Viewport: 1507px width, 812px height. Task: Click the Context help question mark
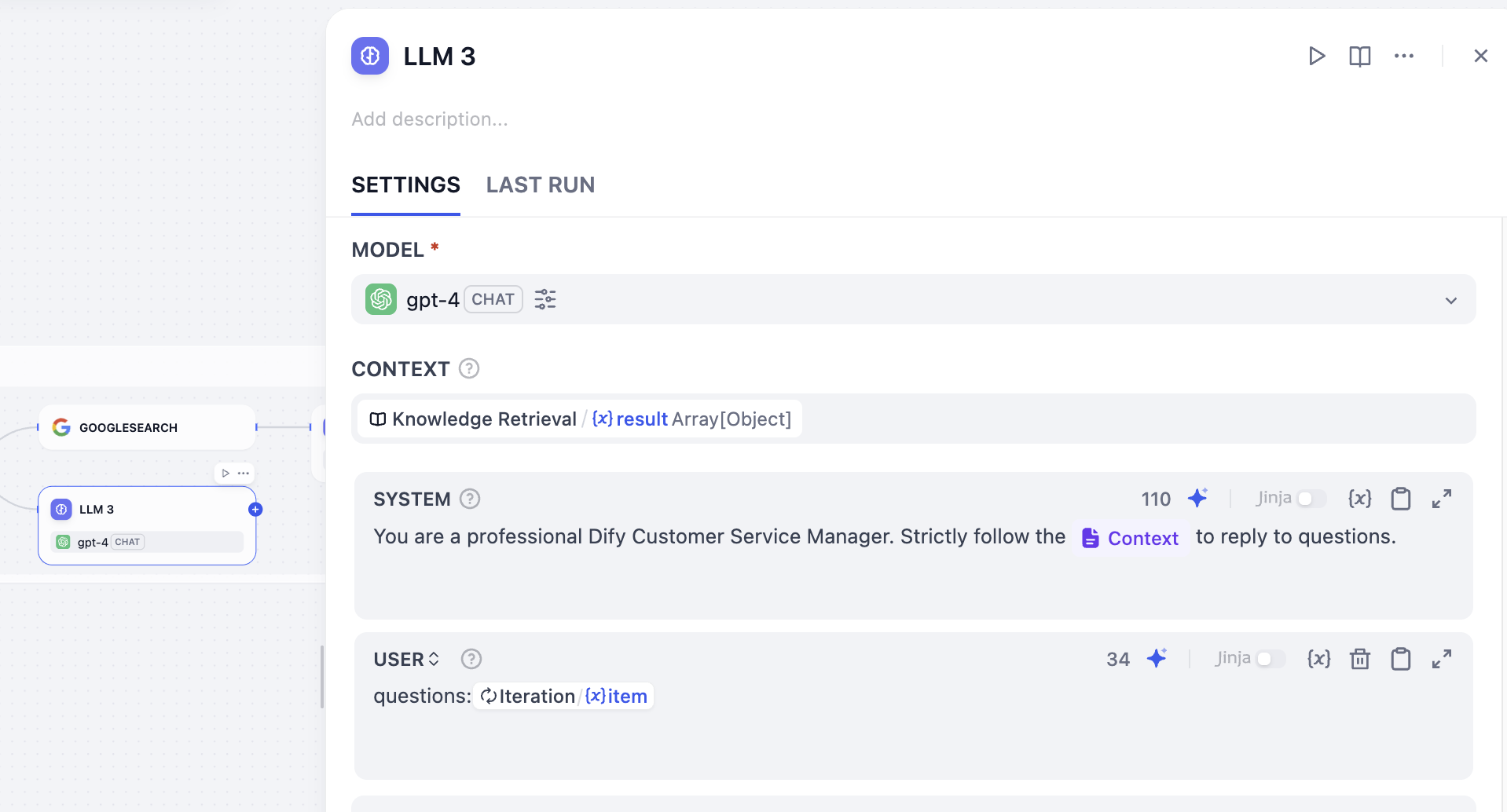coord(469,368)
